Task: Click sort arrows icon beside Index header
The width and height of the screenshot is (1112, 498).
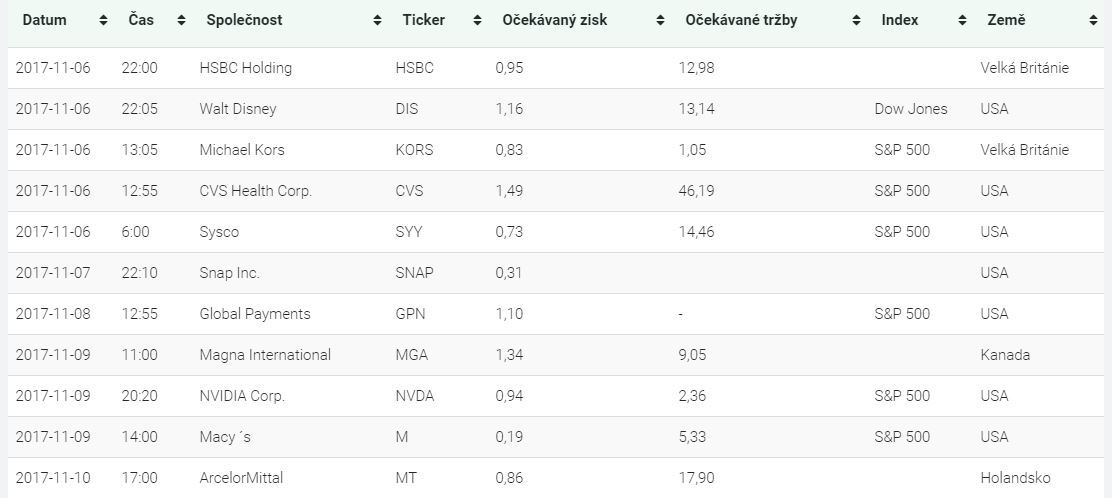Action: pos(962,20)
